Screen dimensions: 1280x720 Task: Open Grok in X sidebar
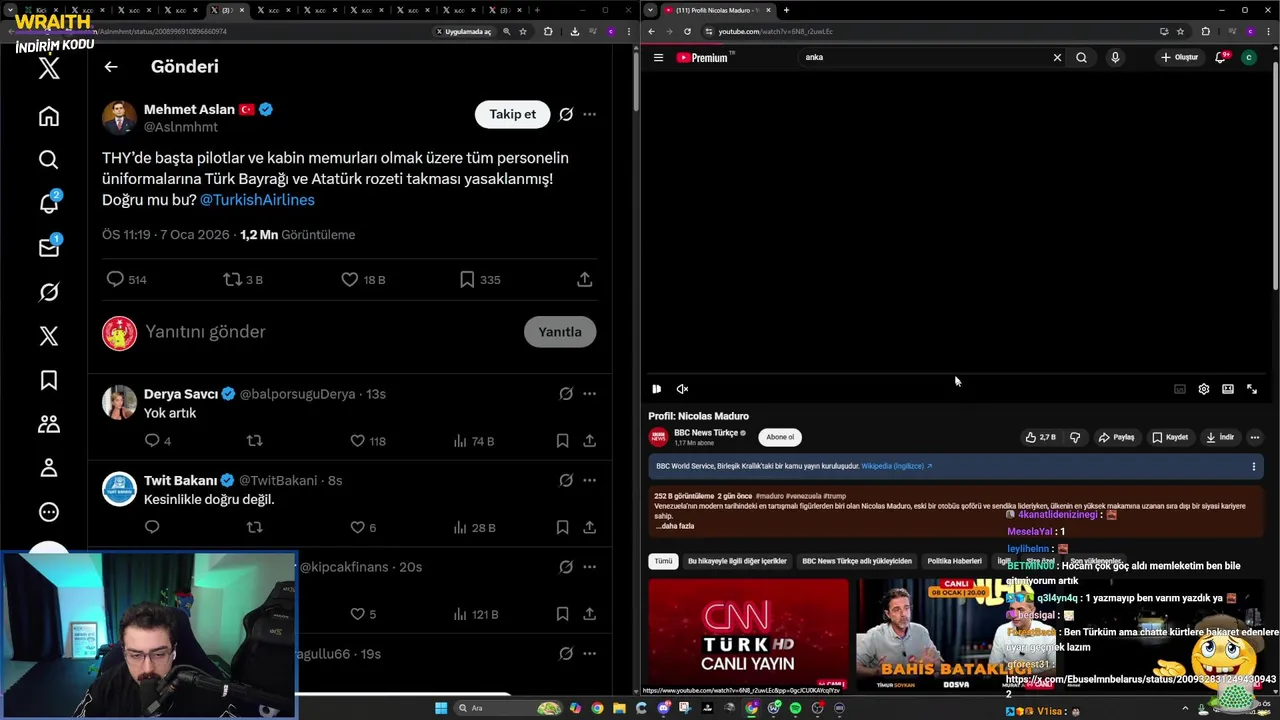point(48,292)
